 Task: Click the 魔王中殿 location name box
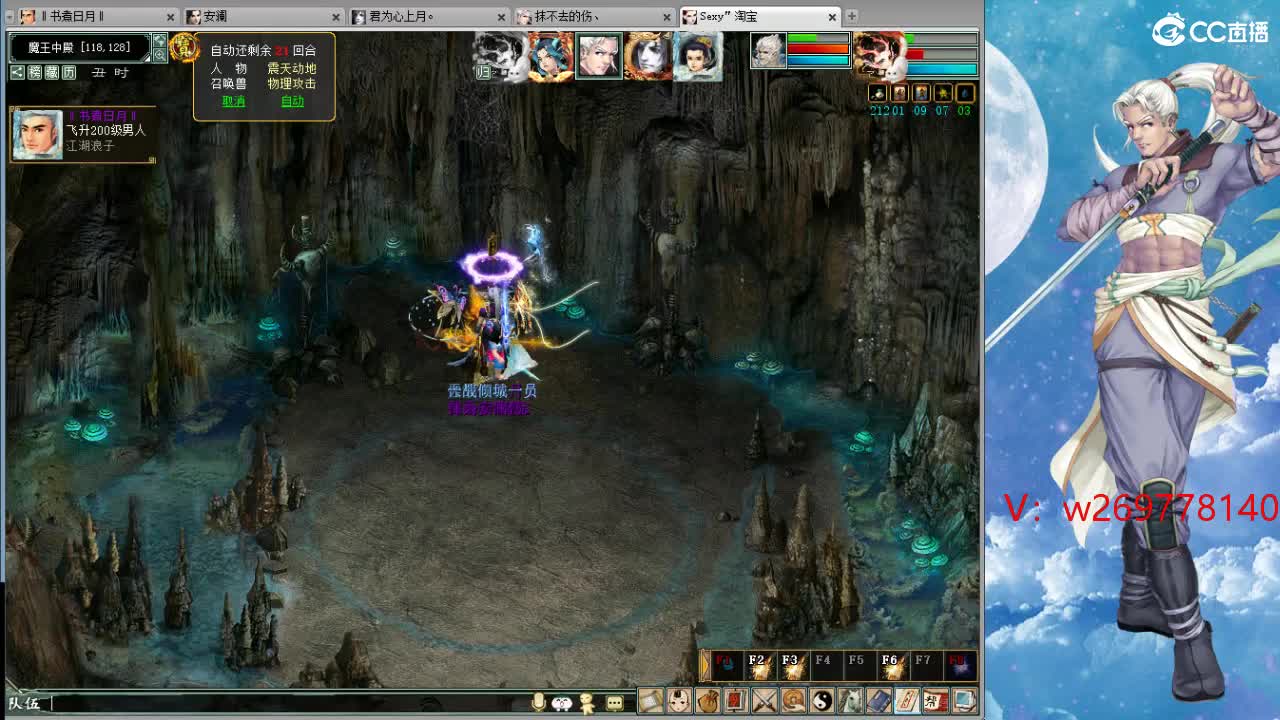[x=80, y=47]
